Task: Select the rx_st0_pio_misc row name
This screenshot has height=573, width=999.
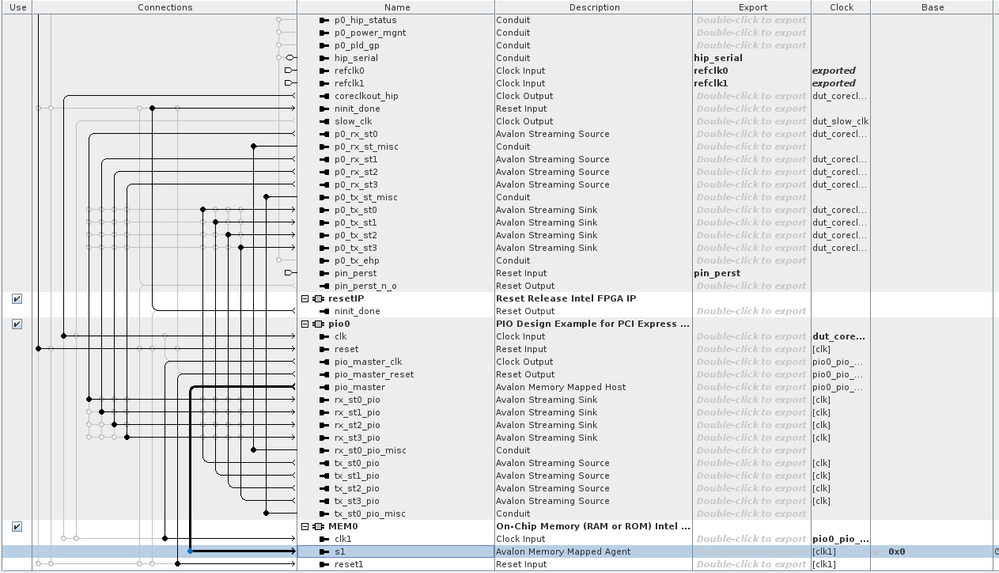Action: click(370, 450)
